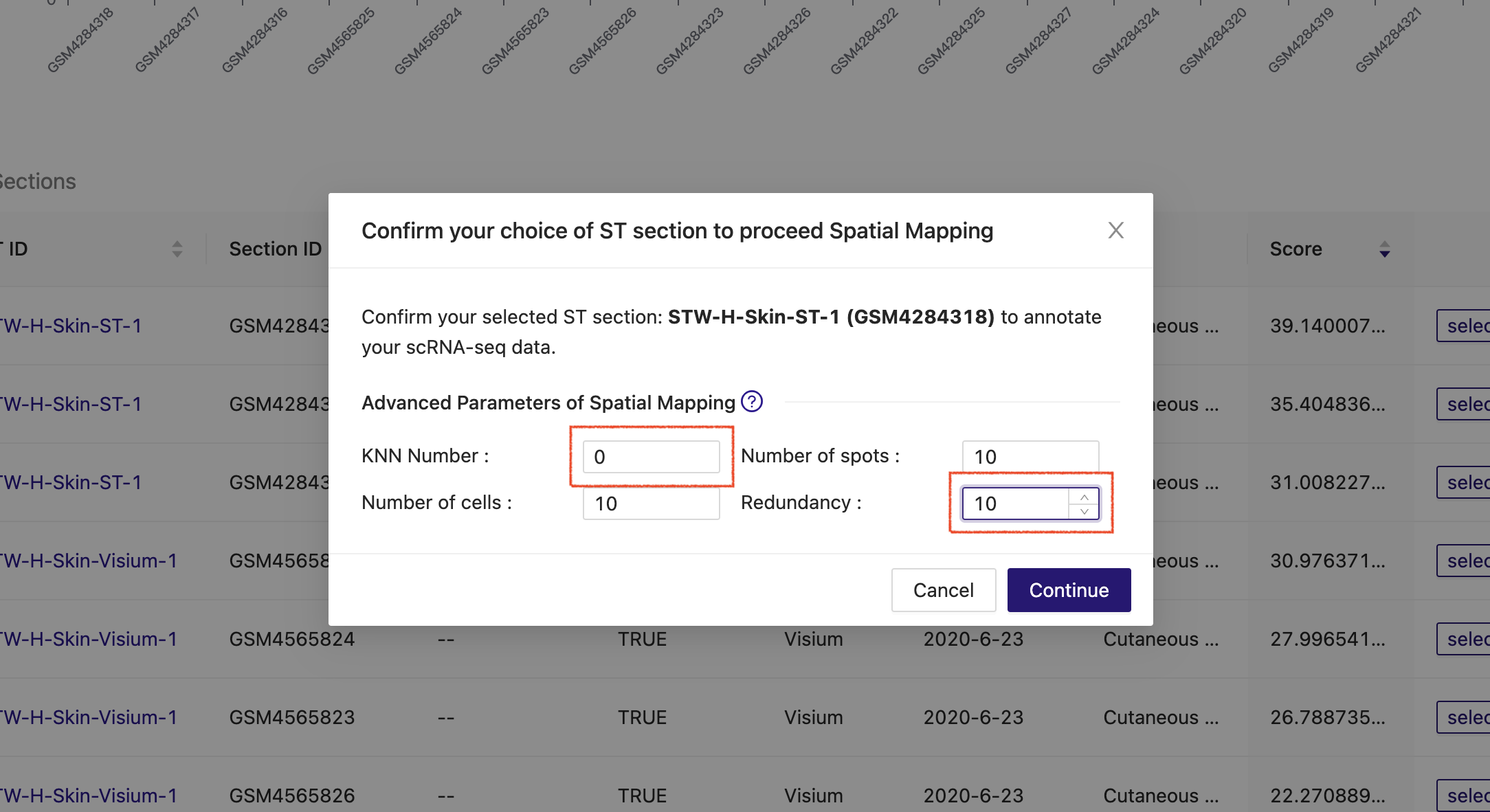1490x812 pixels.
Task: Open Skin-ST-1 link in the 35.404836 score row
Action: click(x=71, y=404)
